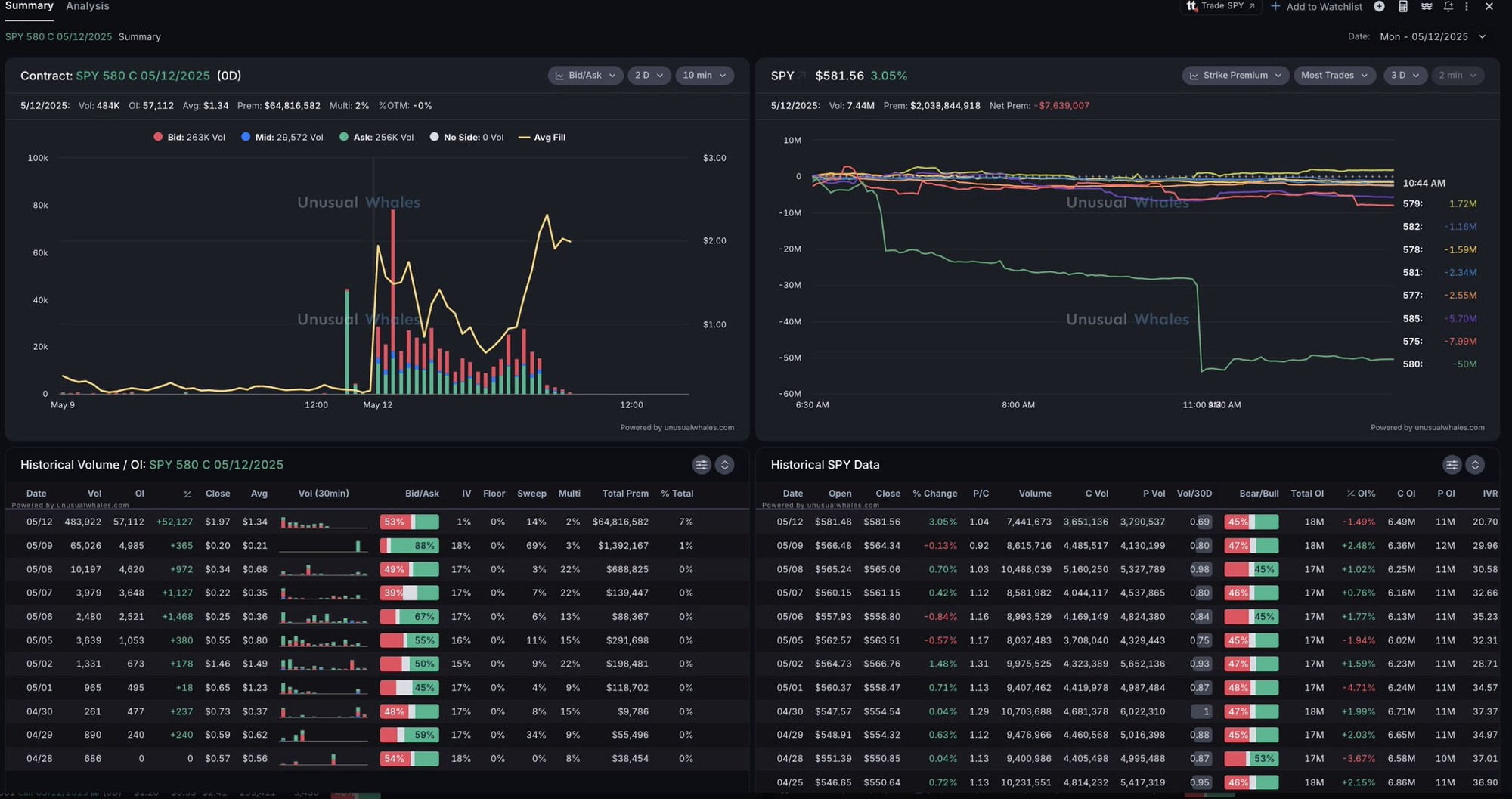
Task: Open the calculator icon in top toolbar
Action: (1402, 6)
